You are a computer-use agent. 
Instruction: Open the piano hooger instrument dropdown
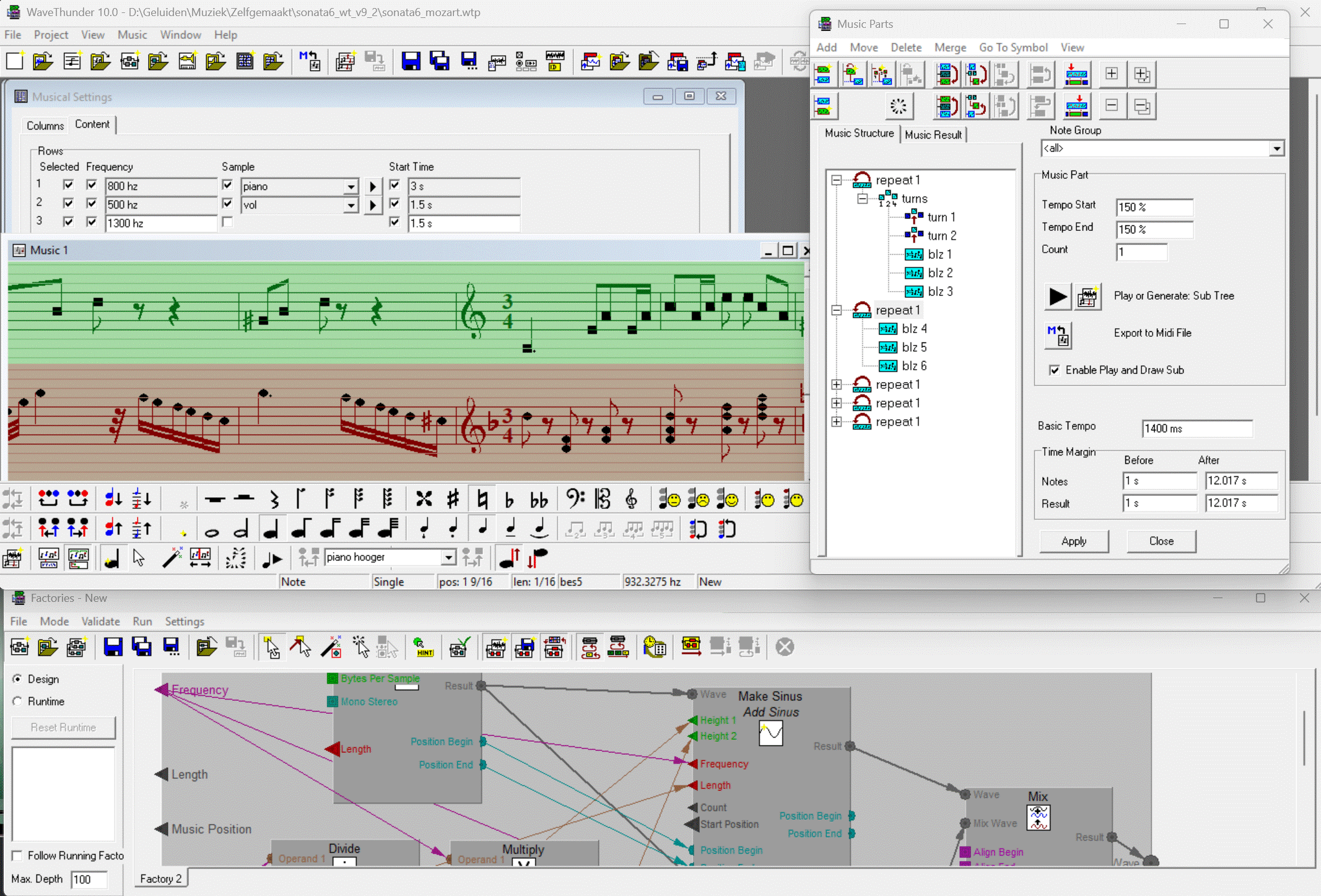[448, 557]
